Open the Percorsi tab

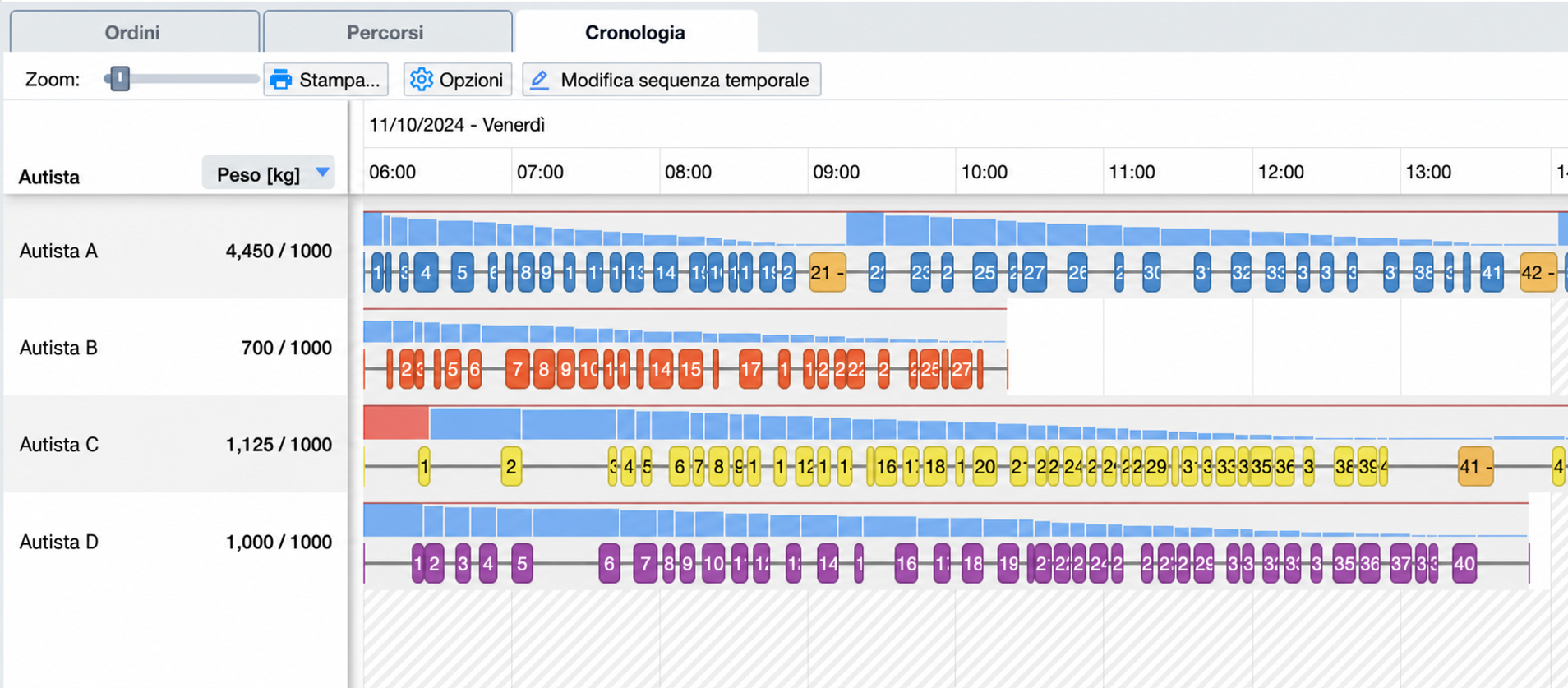pyautogui.click(x=386, y=32)
